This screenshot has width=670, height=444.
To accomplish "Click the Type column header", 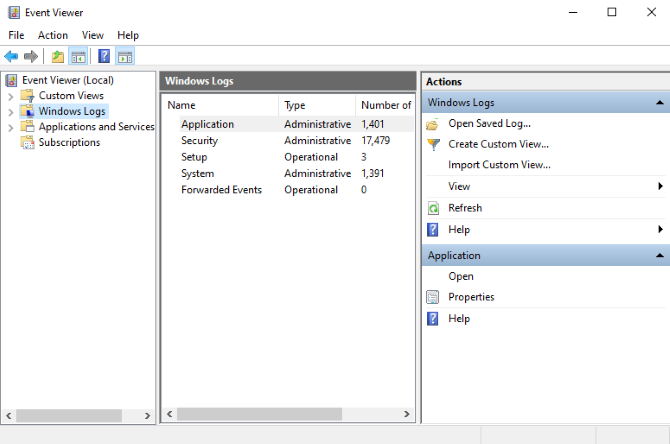I will (x=317, y=105).
